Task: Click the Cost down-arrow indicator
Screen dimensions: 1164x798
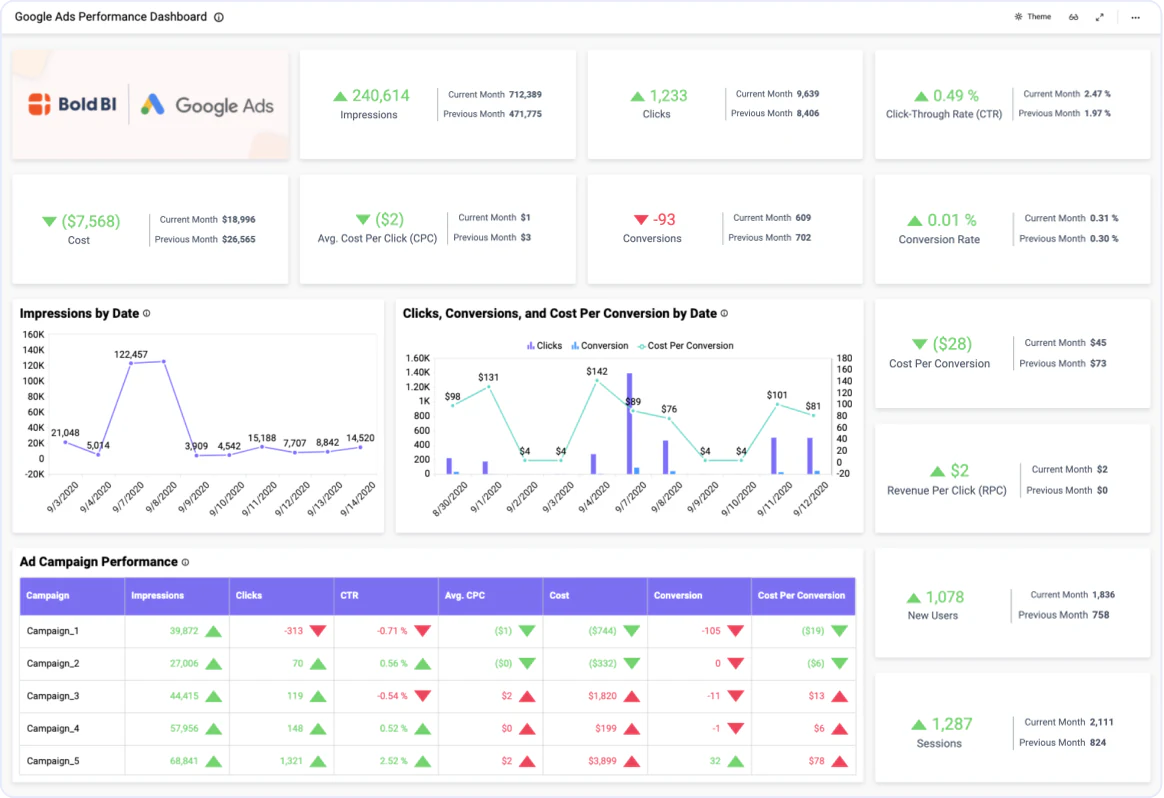Action: click(x=50, y=221)
